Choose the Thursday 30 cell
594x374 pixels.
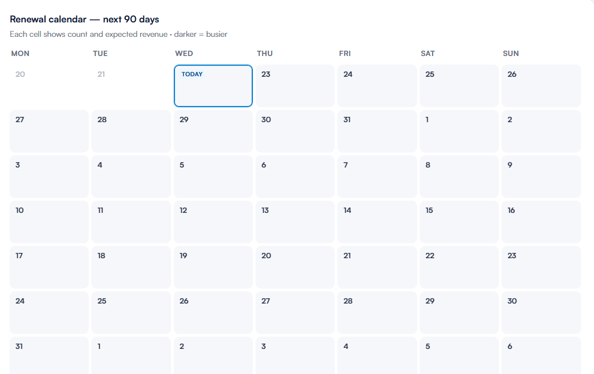coord(295,131)
